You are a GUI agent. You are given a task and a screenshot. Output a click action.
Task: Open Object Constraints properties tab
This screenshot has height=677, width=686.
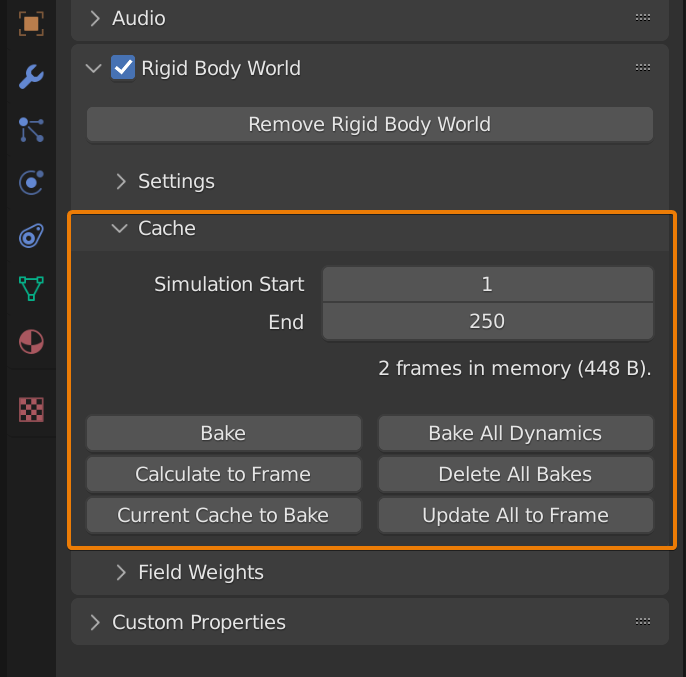(31, 236)
